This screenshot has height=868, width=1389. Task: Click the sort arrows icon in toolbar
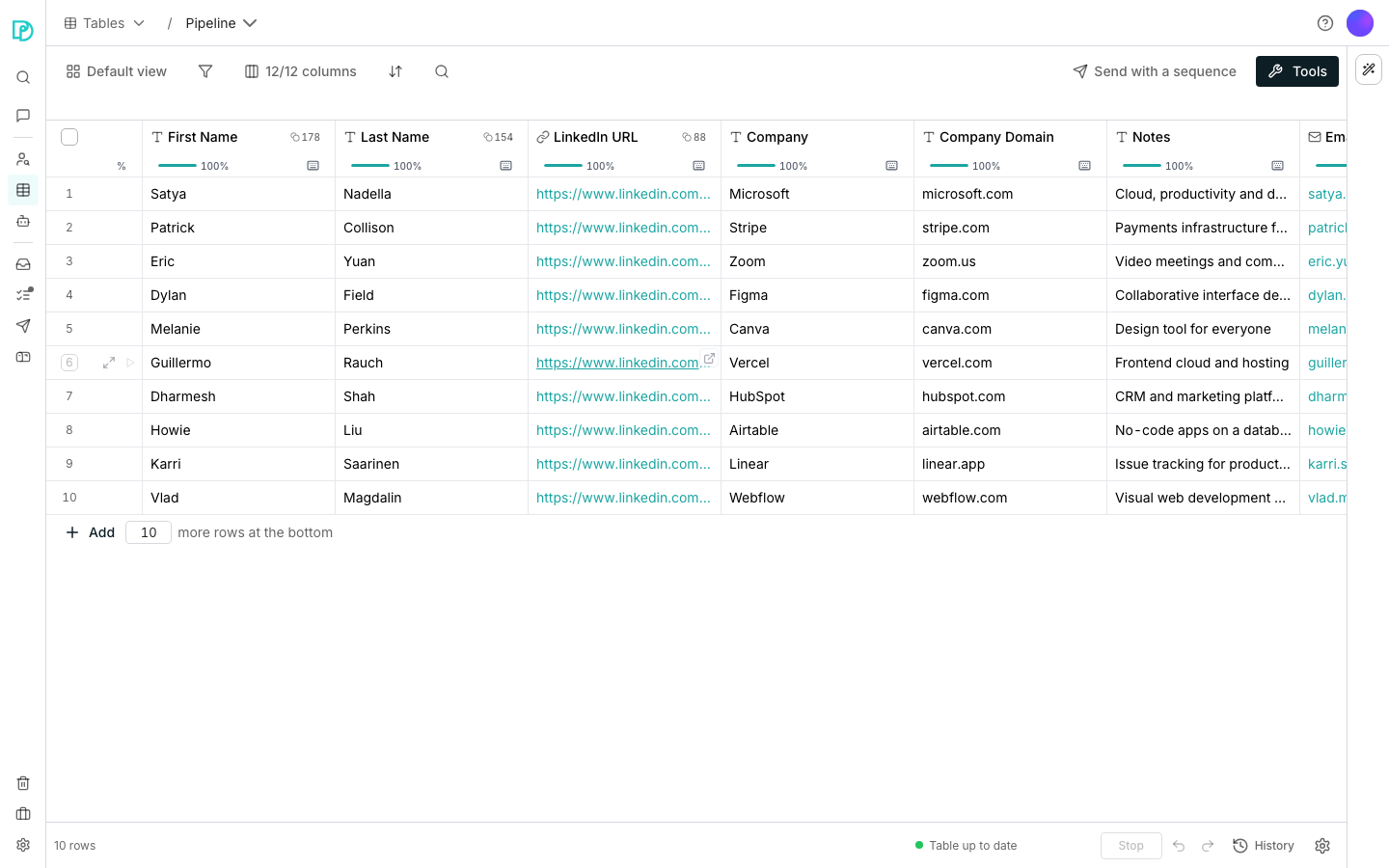[395, 71]
